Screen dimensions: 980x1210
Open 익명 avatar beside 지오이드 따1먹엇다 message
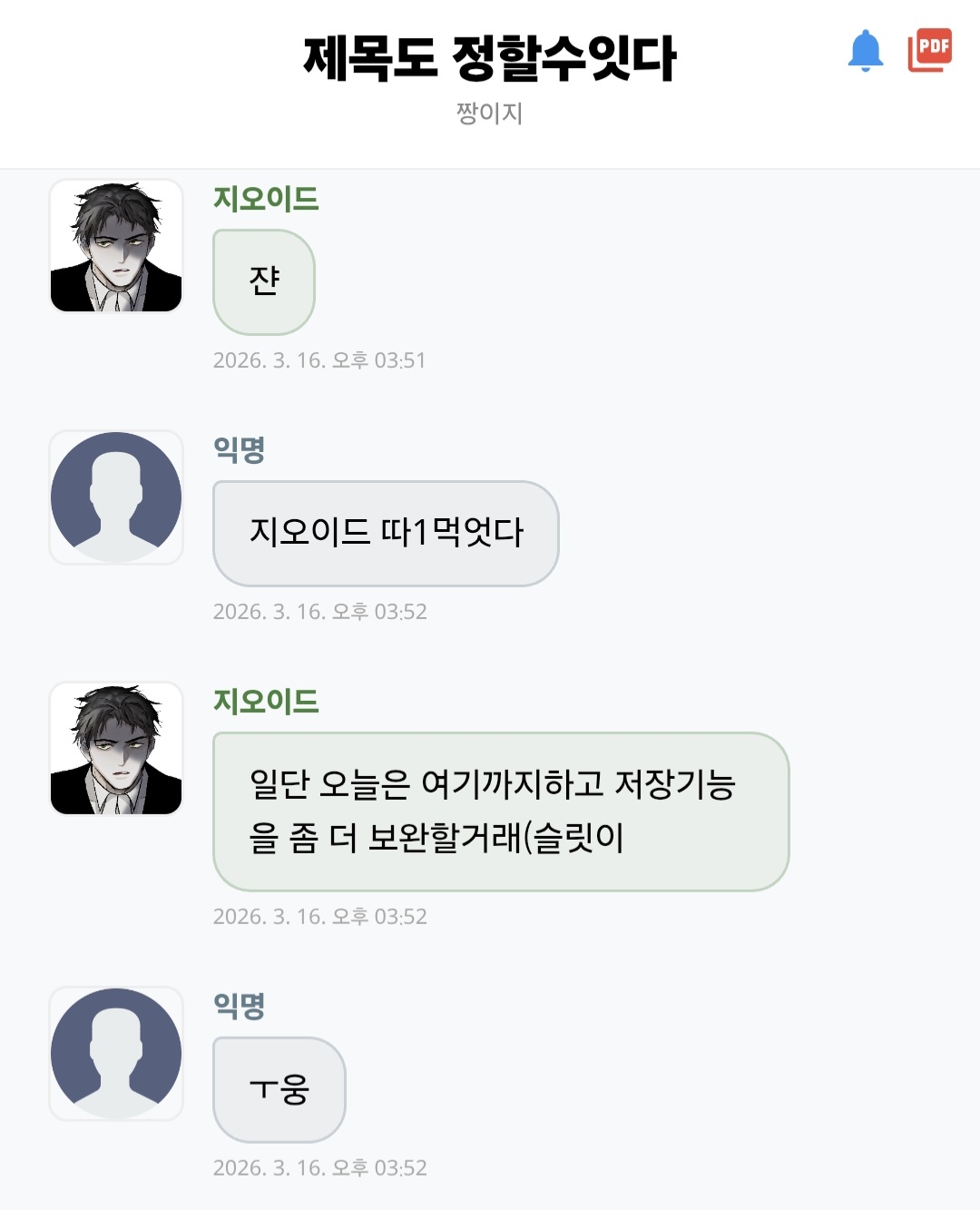(116, 497)
